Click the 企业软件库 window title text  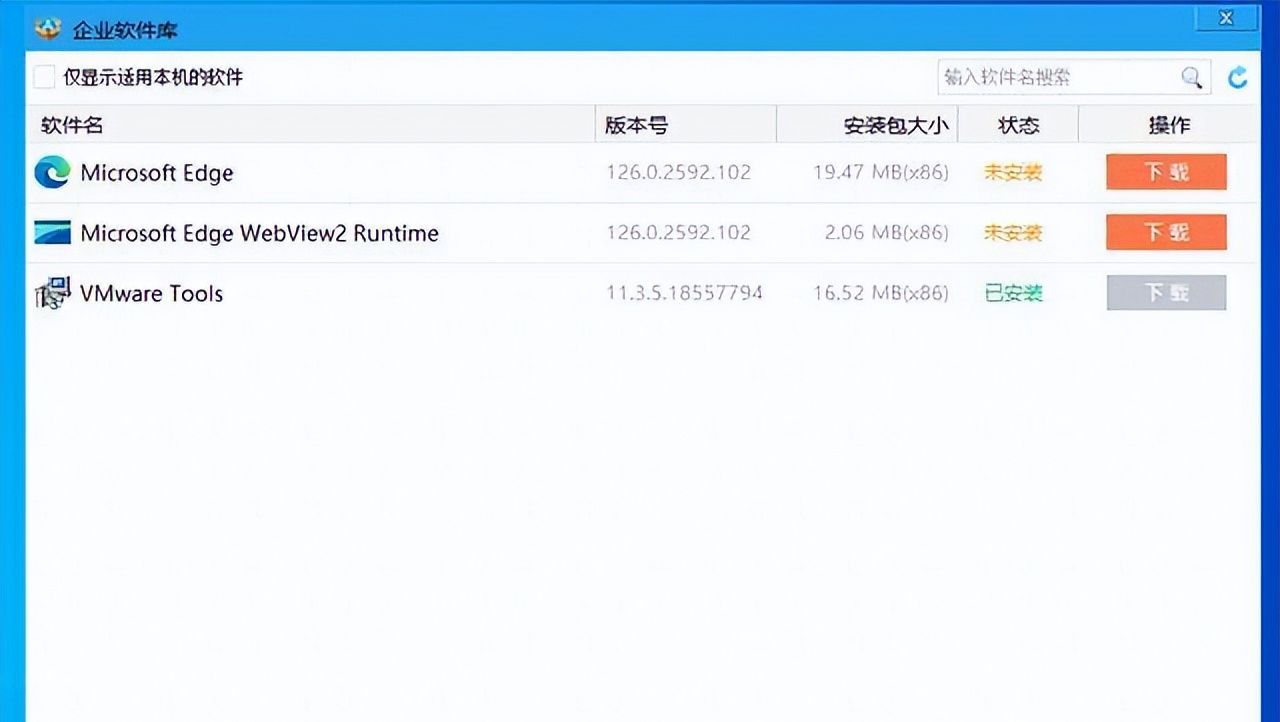coord(125,29)
